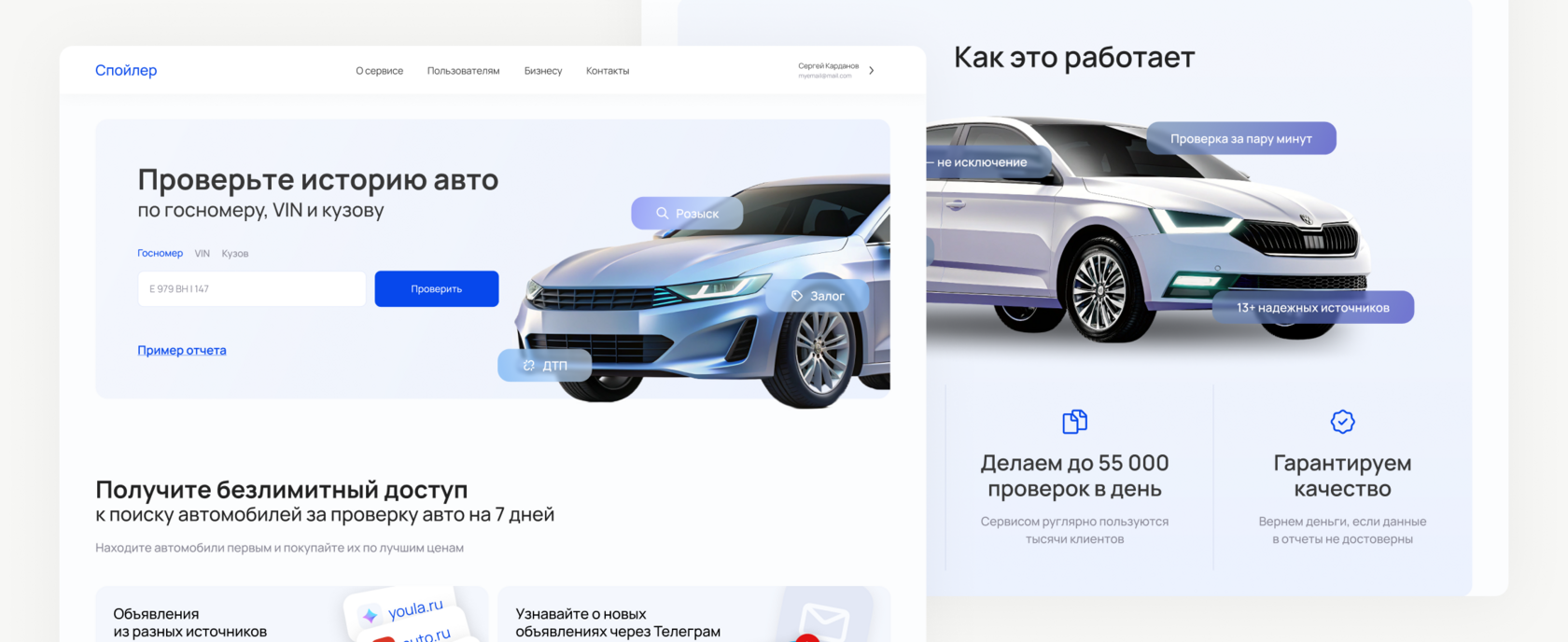
Task: Switch to the Кузов tab
Action: click(235, 253)
